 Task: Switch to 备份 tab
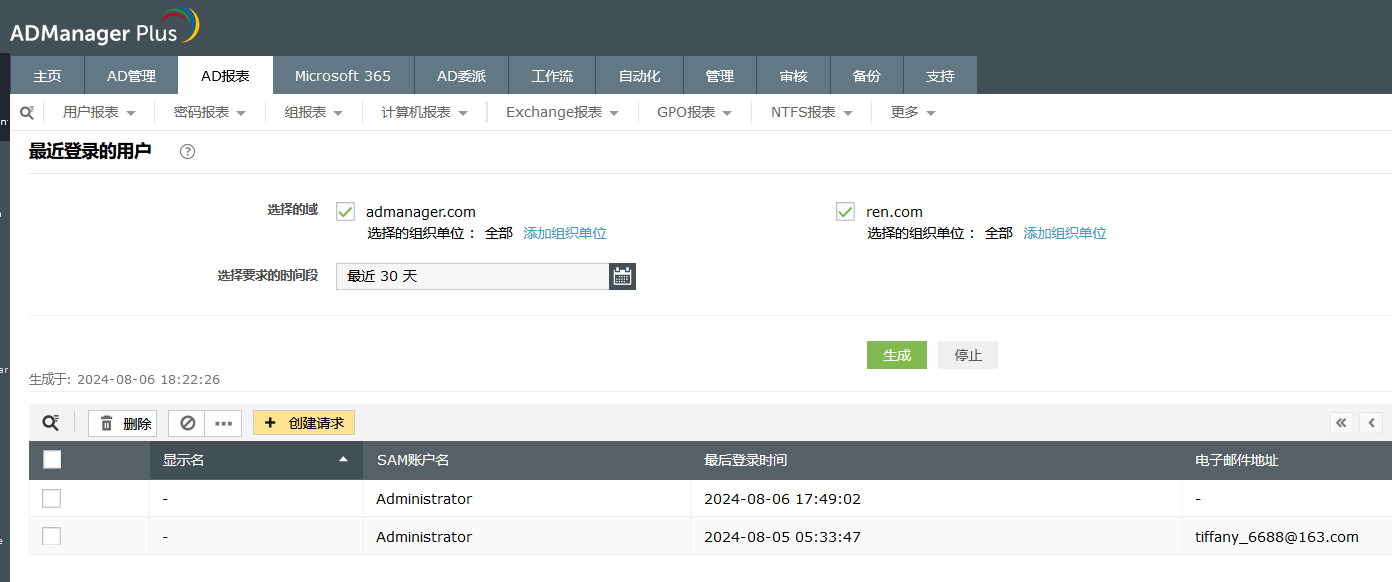[x=867, y=75]
